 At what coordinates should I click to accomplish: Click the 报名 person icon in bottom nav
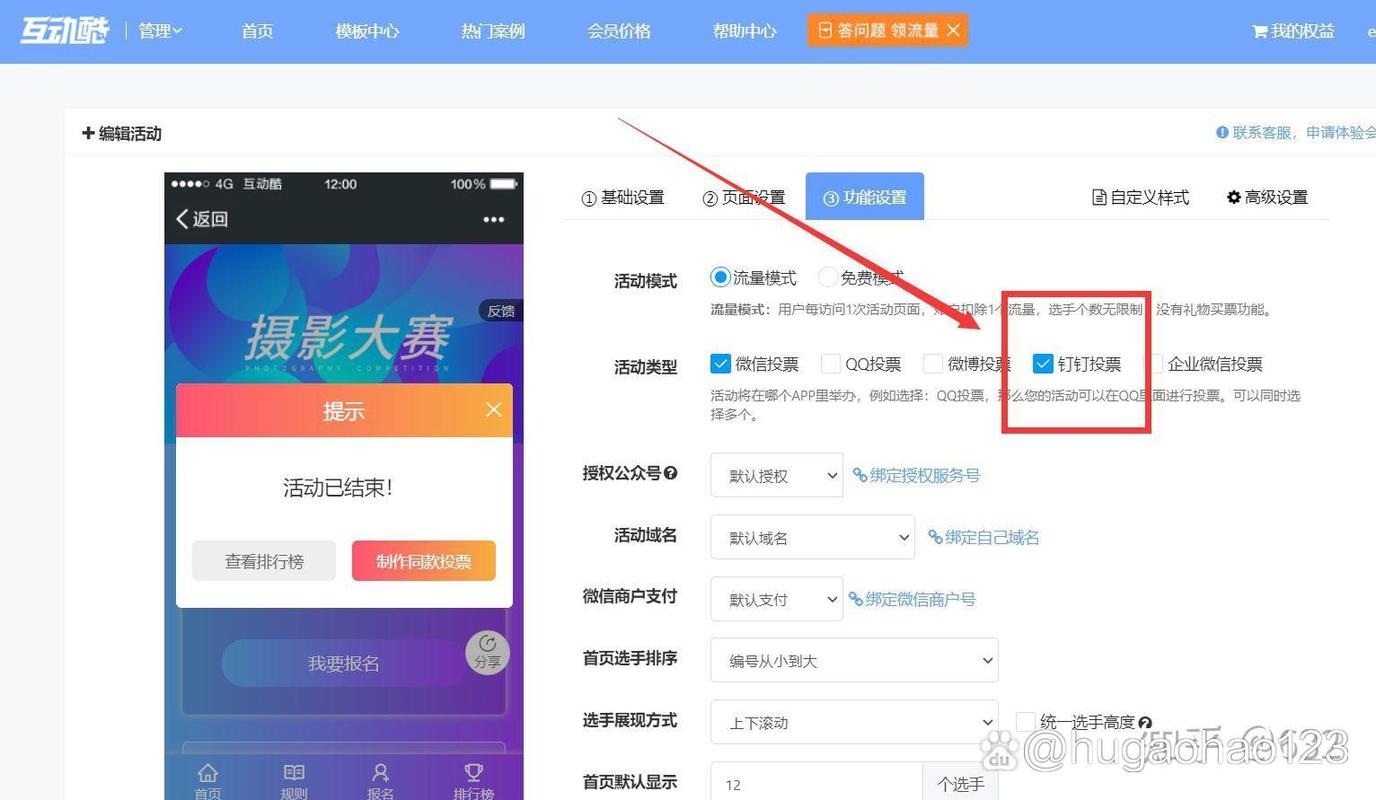pos(380,773)
